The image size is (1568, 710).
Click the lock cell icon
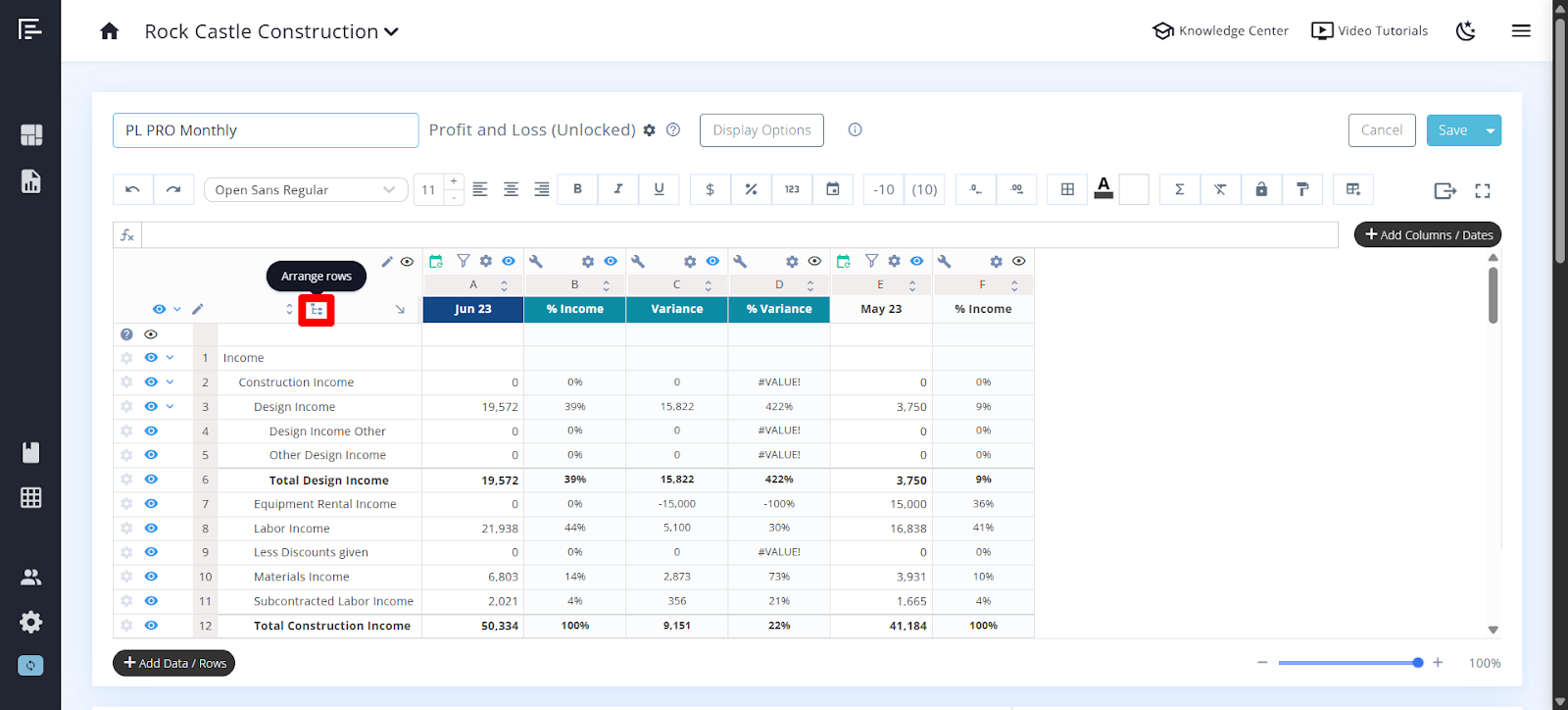[x=1261, y=189]
